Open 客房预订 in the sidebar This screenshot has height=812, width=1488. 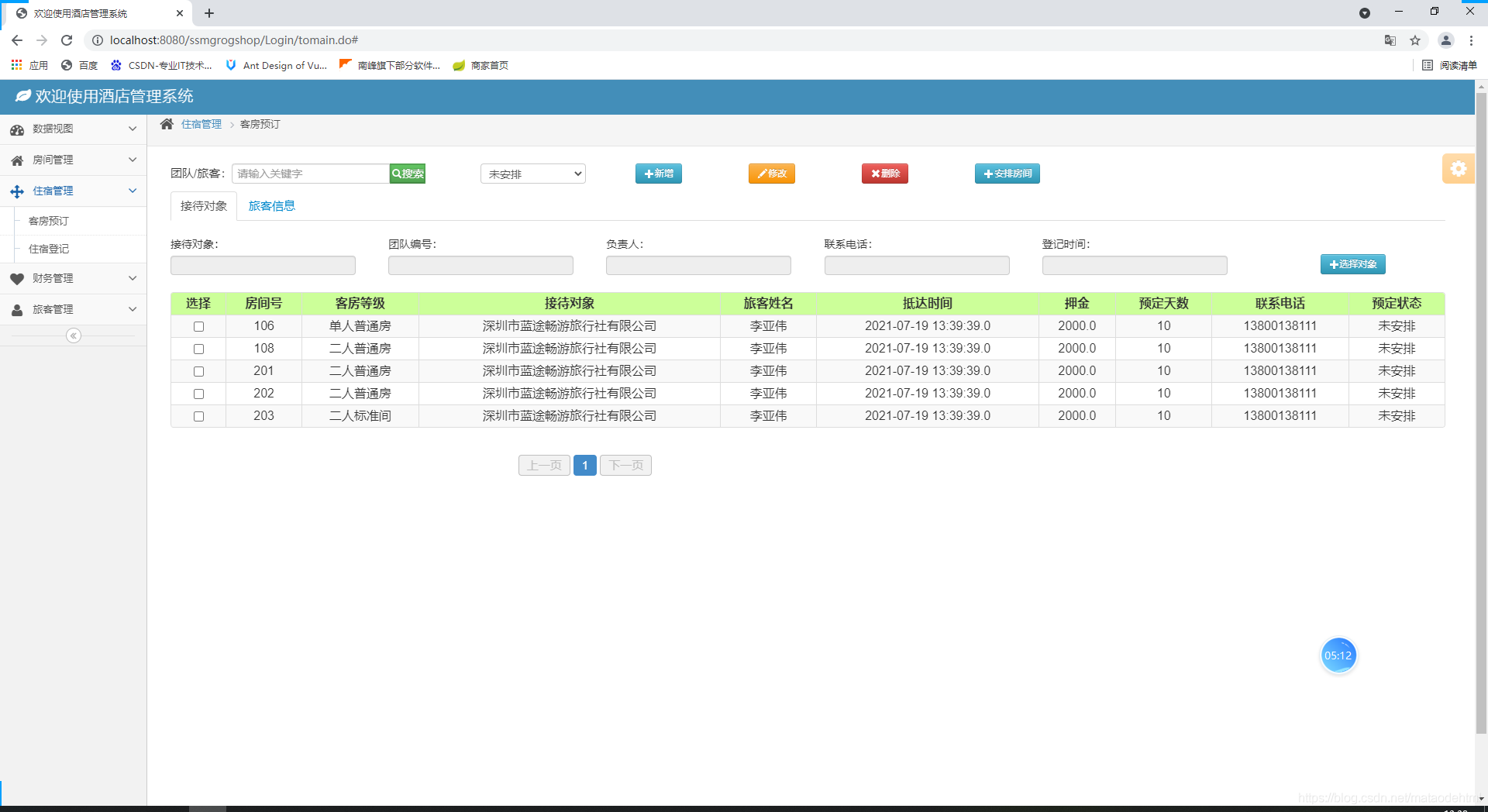point(49,221)
